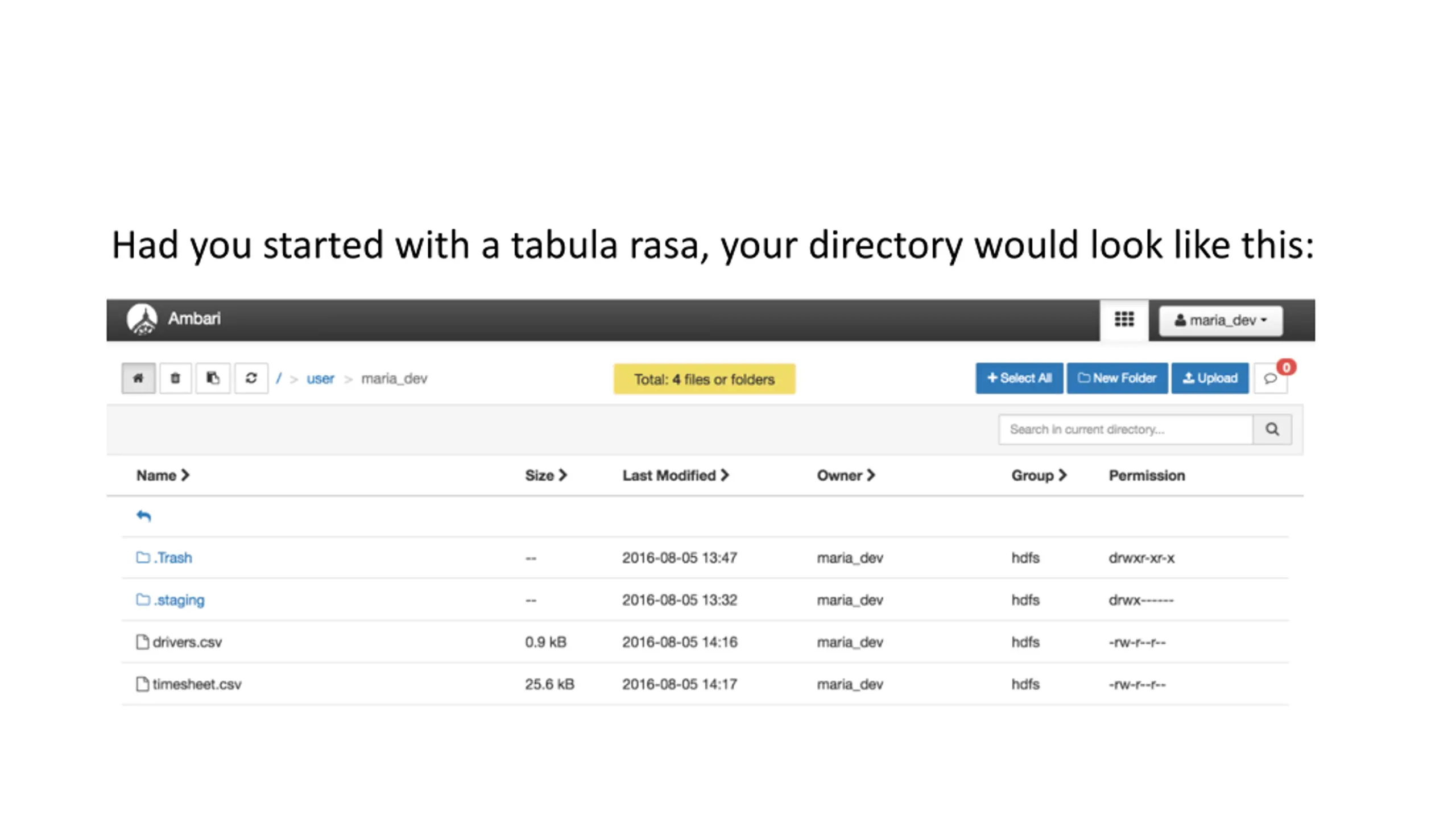Open the .staging folder
1456x819 pixels.
[179, 600]
